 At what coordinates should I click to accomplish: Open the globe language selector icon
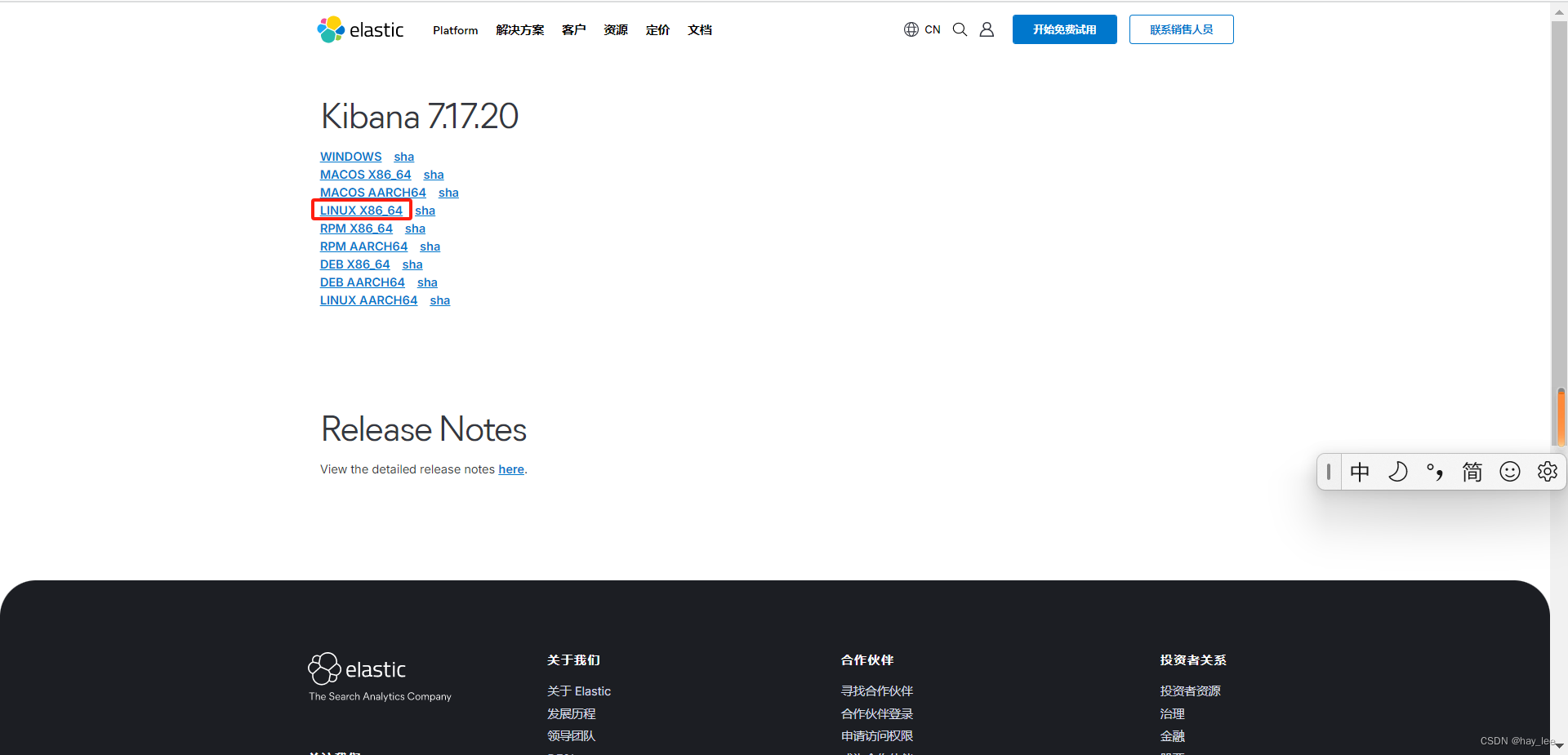[911, 29]
